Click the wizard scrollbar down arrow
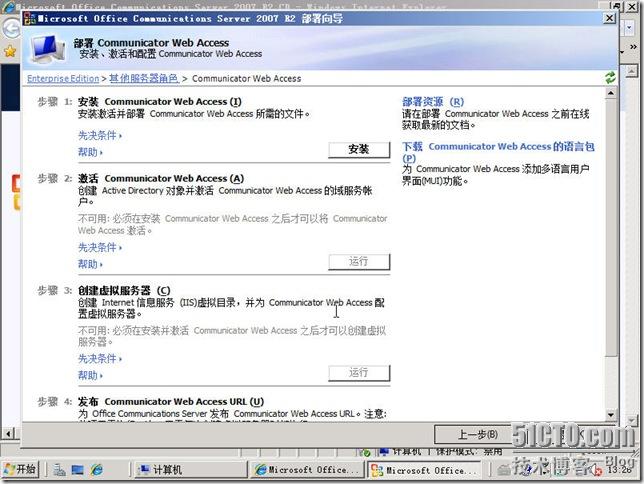 [x=611, y=415]
